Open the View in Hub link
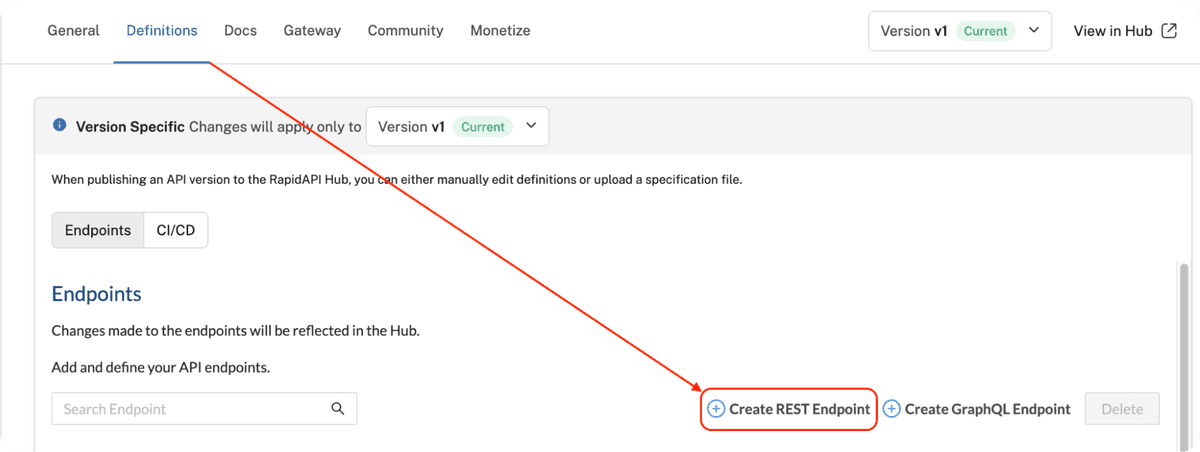Viewport: 1200px width, 452px height. pos(1113,31)
